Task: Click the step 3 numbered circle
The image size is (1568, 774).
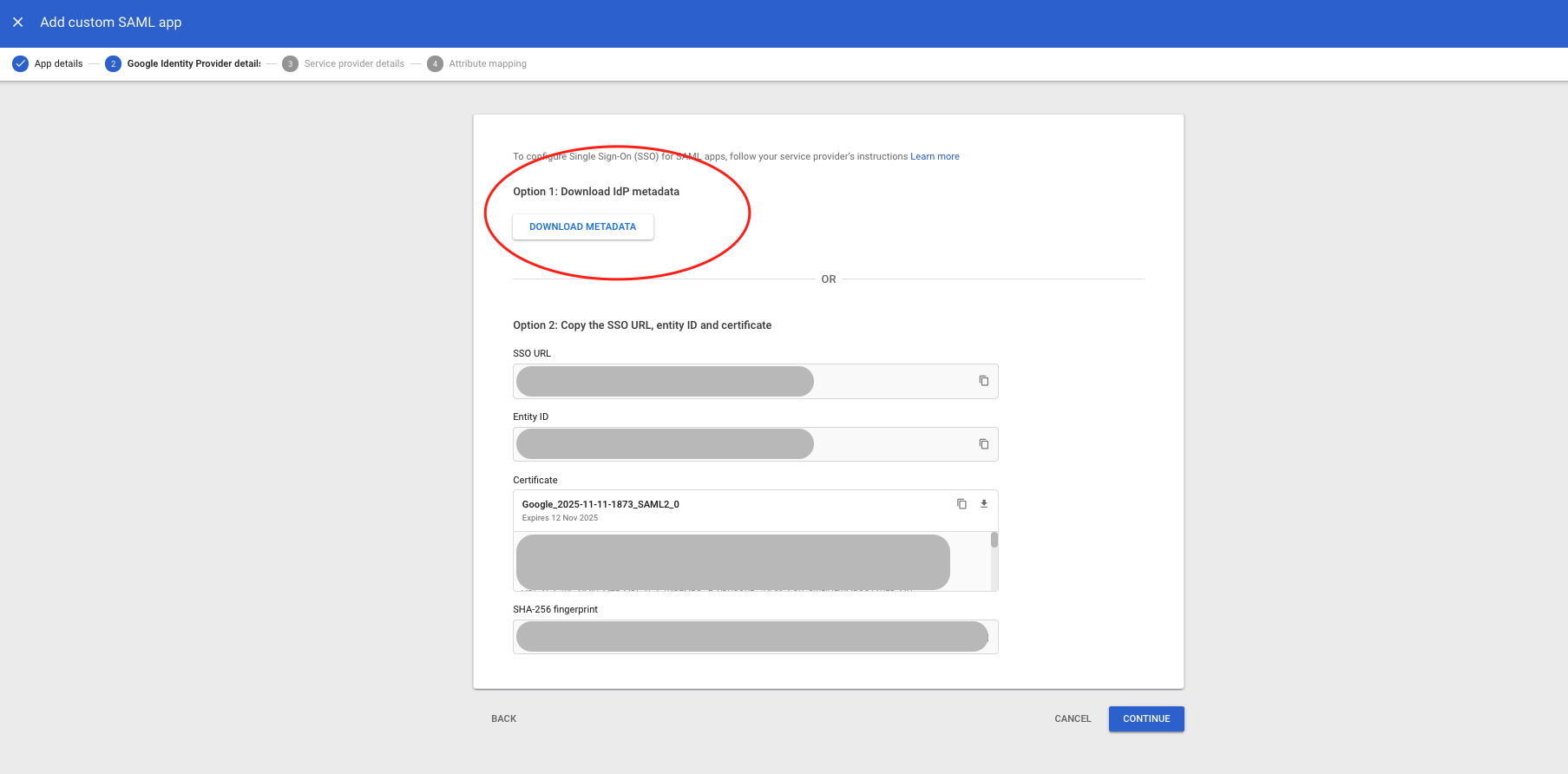Action: click(290, 63)
